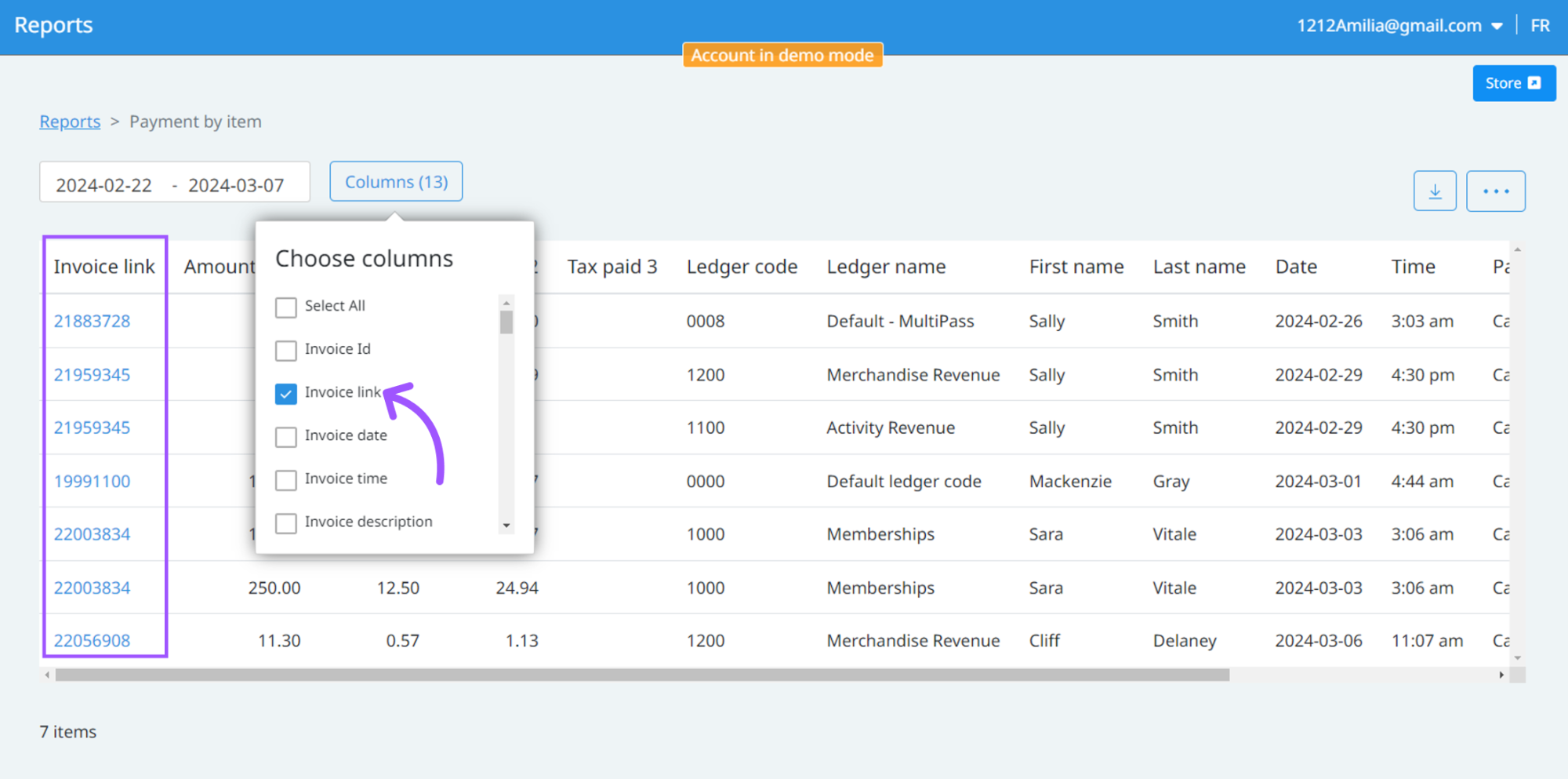Sort by First name column header
1568x779 pixels.
coord(1076,267)
